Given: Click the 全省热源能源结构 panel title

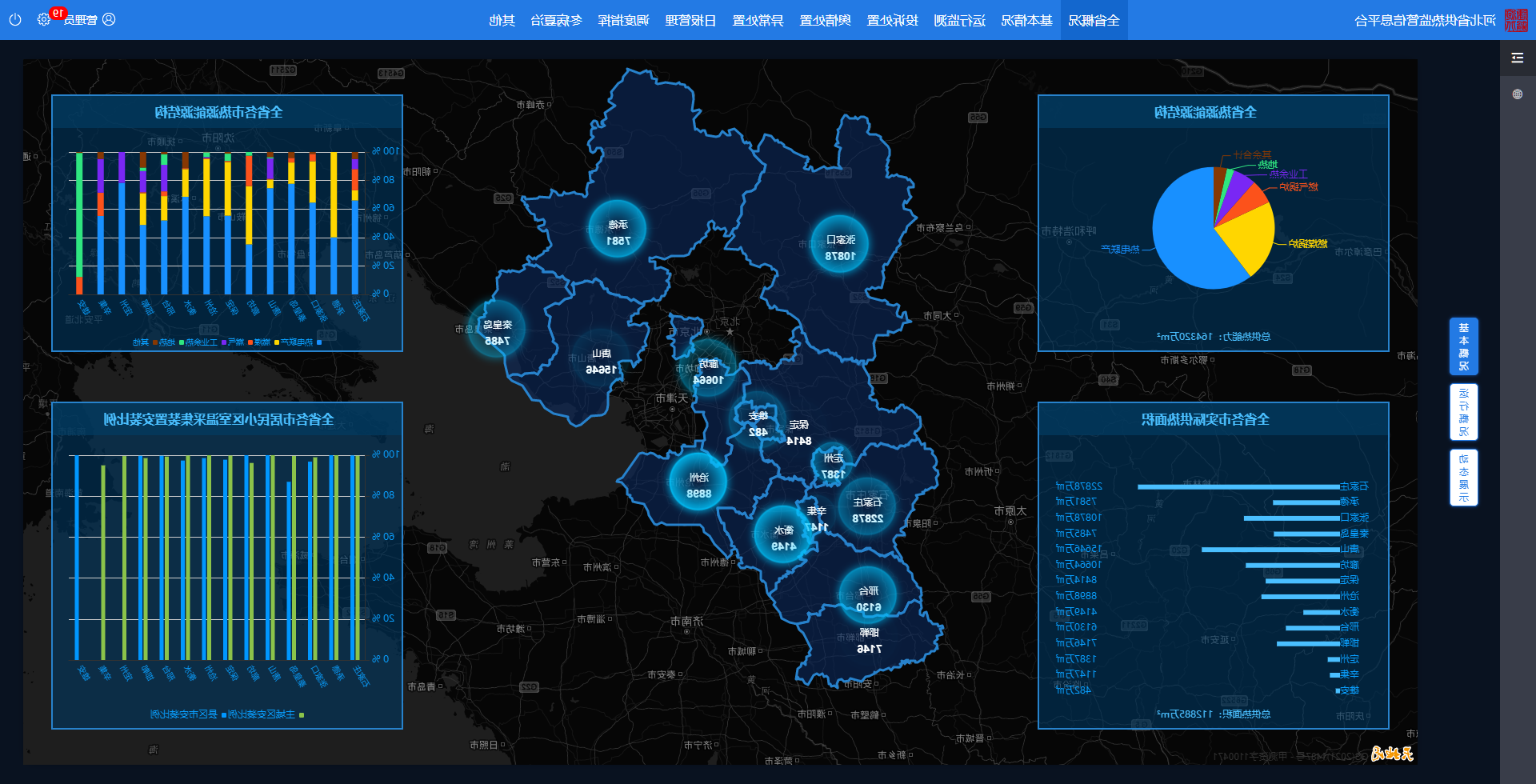Looking at the screenshot, I should pos(1206,112).
